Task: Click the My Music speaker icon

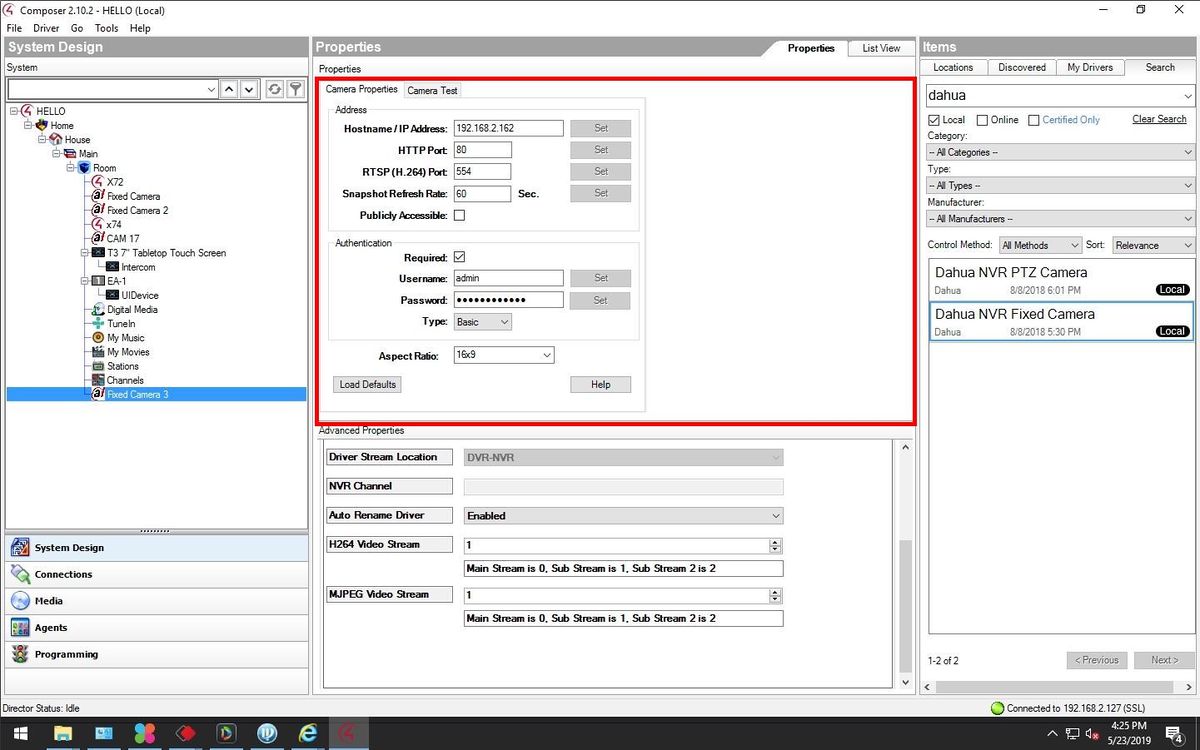Action: click(x=98, y=338)
